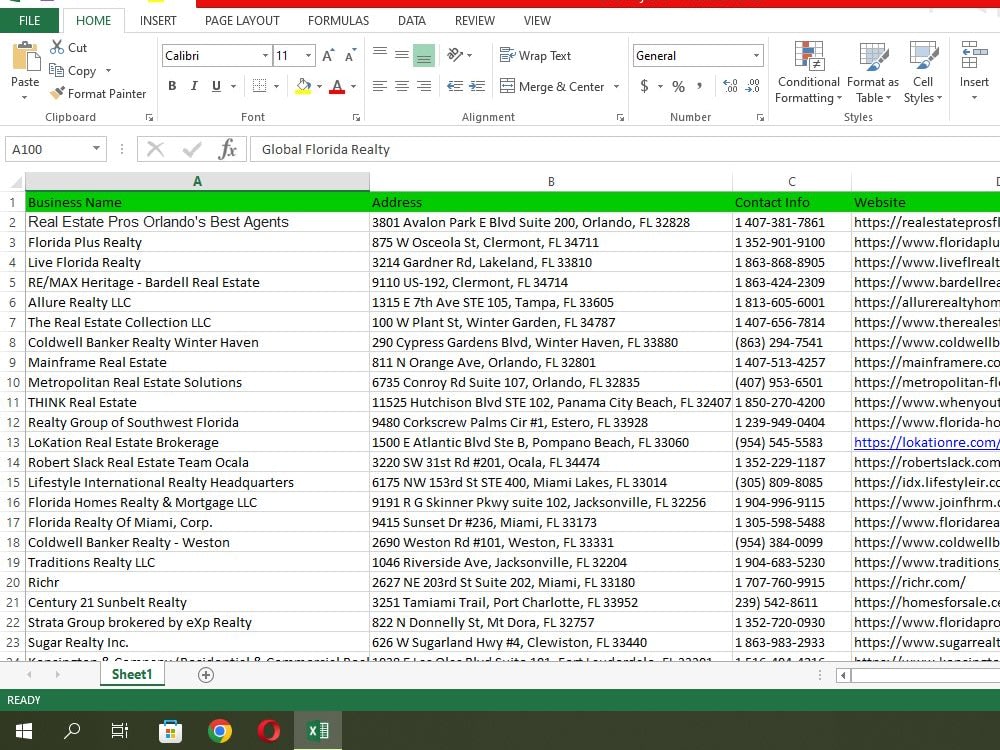Switch to the FORMULAS tab

click(339, 20)
